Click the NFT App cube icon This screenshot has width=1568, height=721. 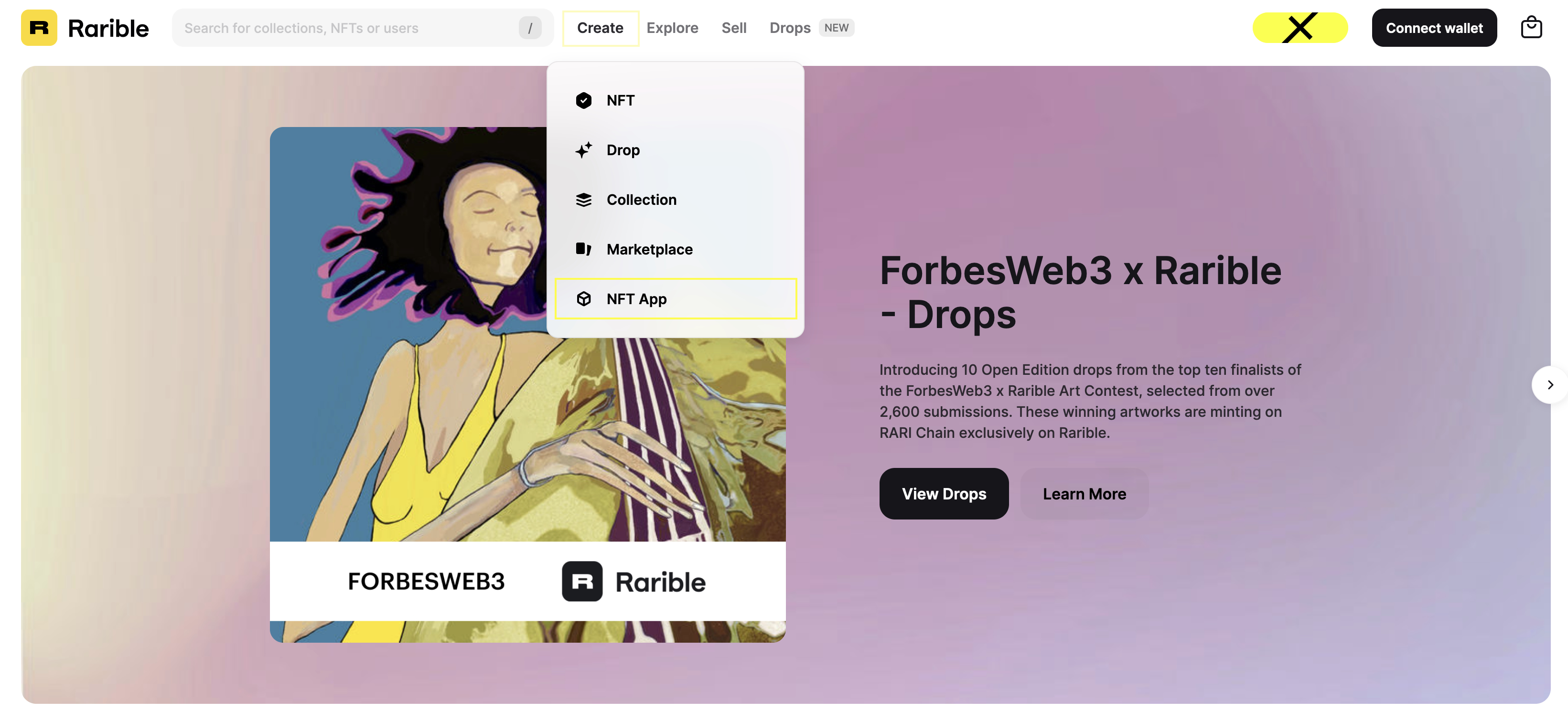583,299
